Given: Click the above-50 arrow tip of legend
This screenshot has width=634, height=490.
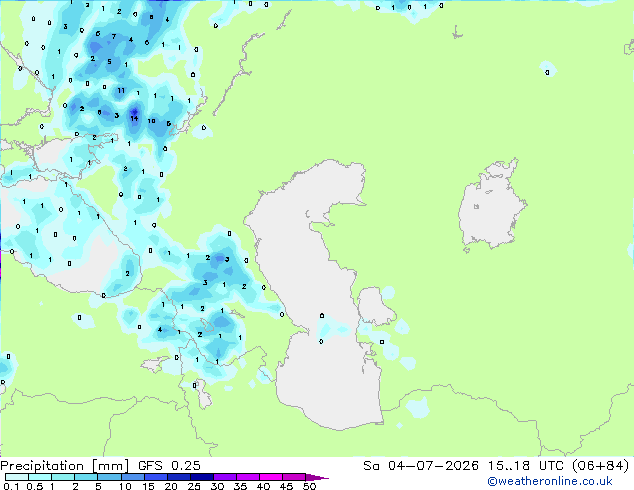Looking at the screenshot, I should click(317, 477).
